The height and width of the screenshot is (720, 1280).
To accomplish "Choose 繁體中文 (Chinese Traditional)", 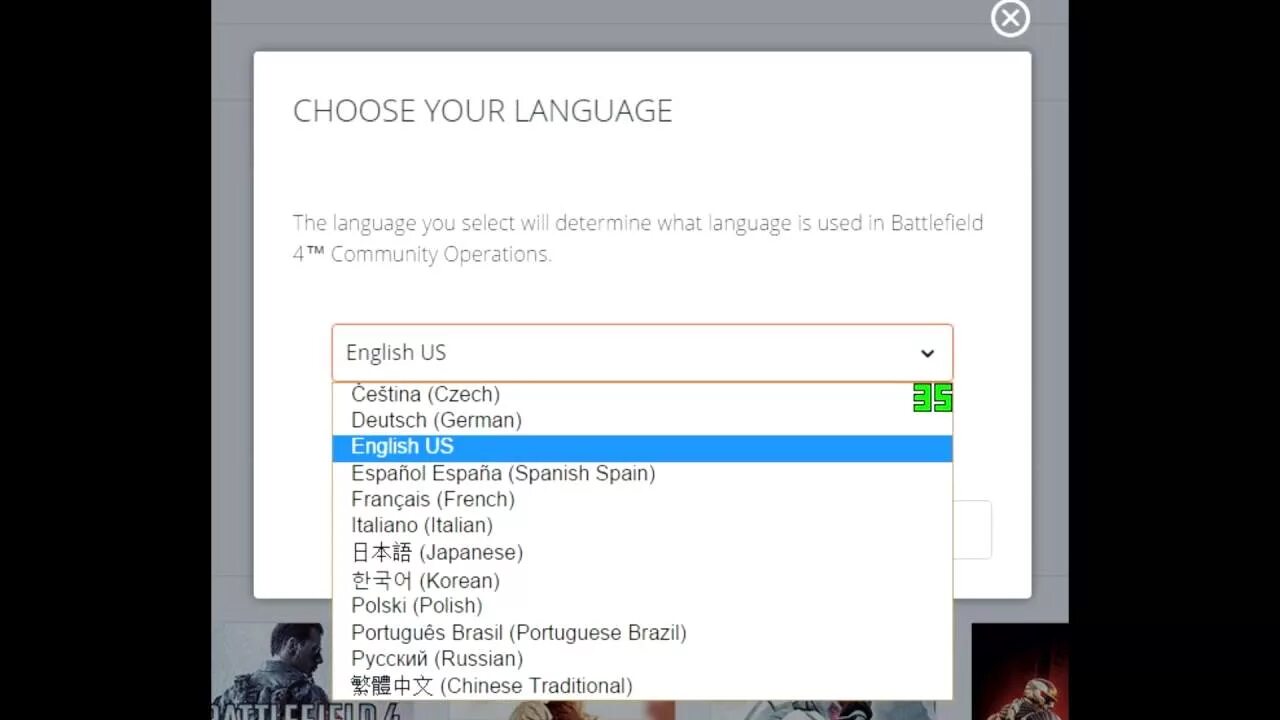I will pyautogui.click(x=642, y=686).
